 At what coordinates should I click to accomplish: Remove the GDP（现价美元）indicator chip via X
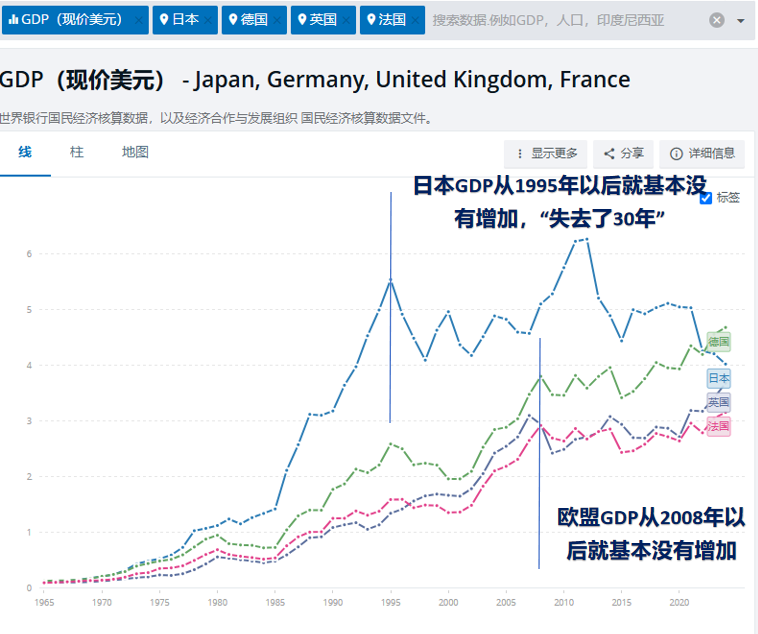point(139,20)
